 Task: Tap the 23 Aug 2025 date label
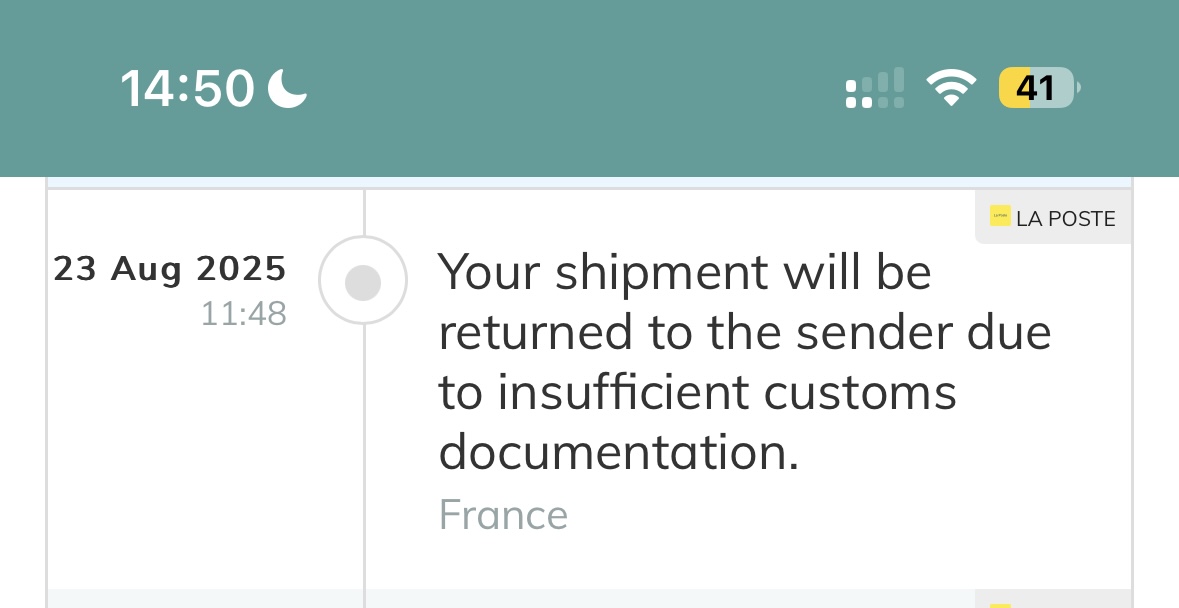(x=170, y=269)
